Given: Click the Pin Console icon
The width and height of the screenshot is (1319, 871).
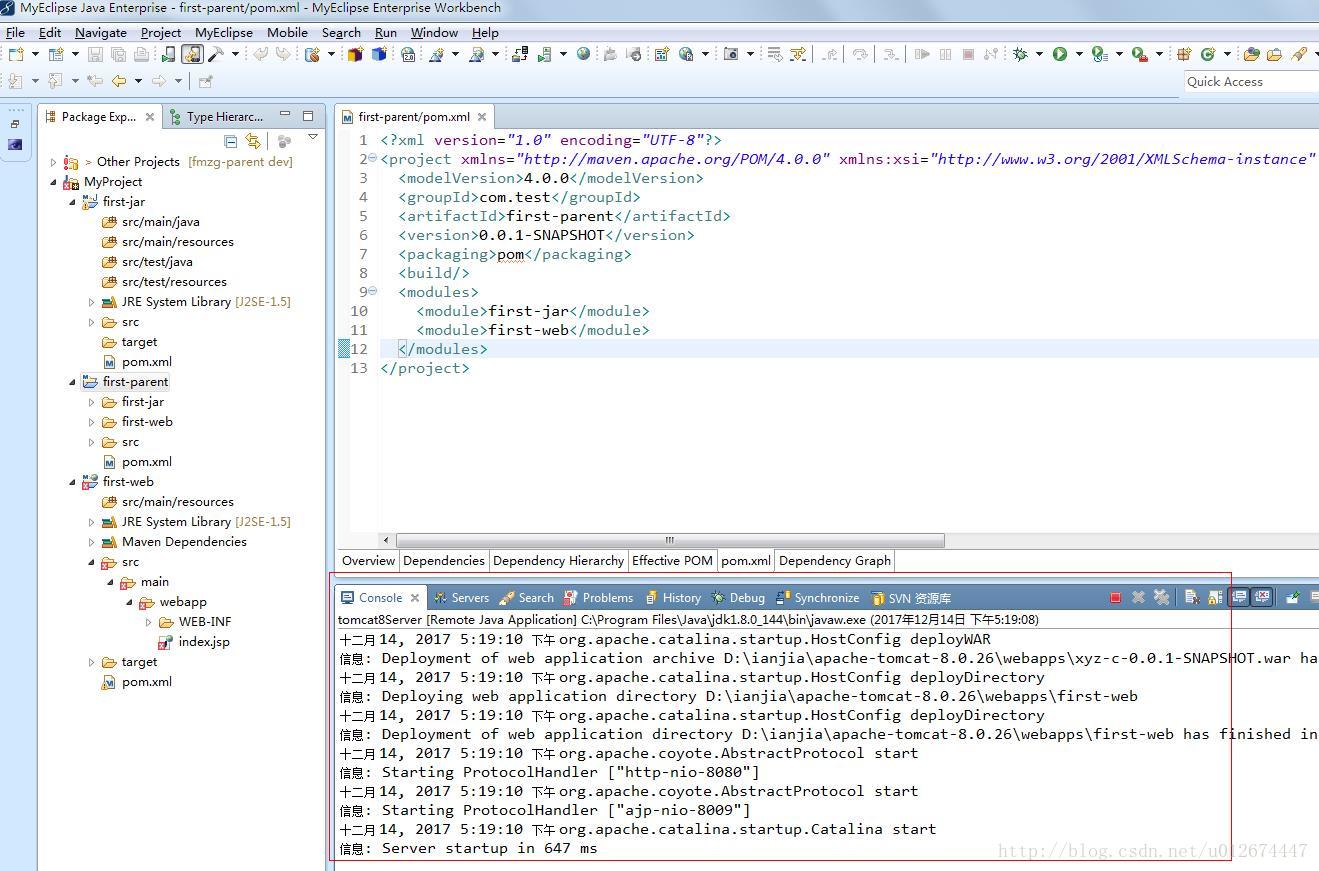Looking at the screenshot, I should click(x=1293, y=597).
